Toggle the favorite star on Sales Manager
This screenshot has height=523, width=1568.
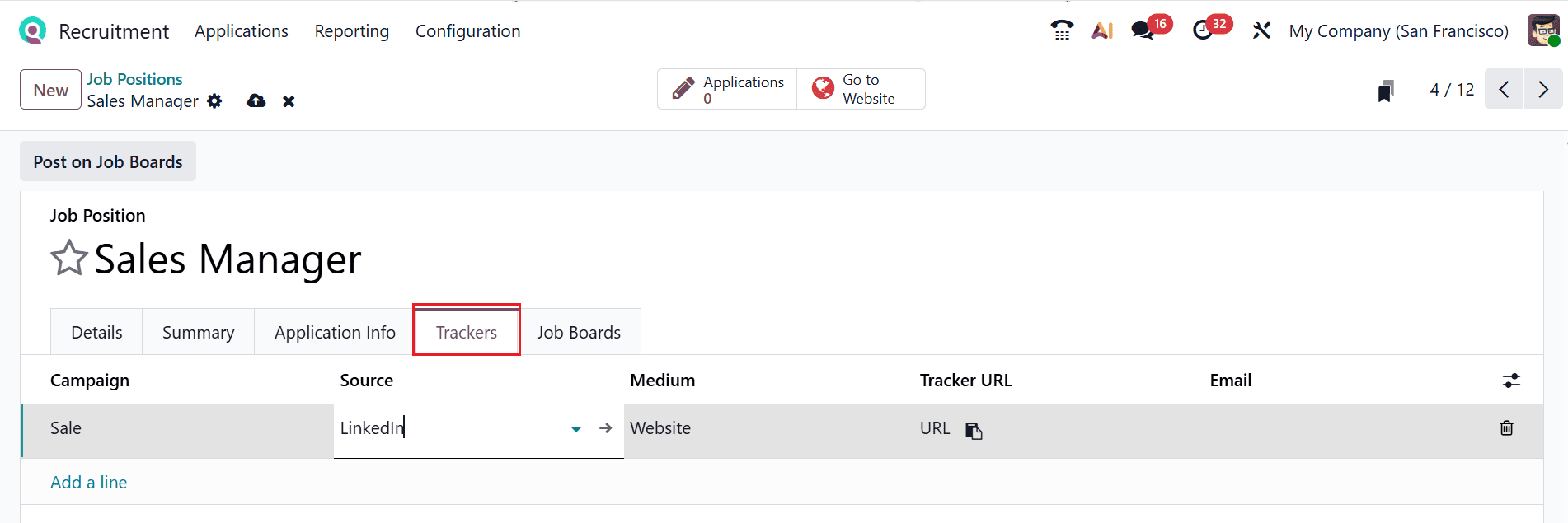coord(69,258)
